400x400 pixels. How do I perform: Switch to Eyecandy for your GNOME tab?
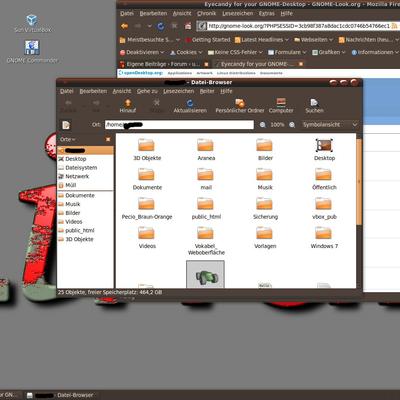coord(259,64)
